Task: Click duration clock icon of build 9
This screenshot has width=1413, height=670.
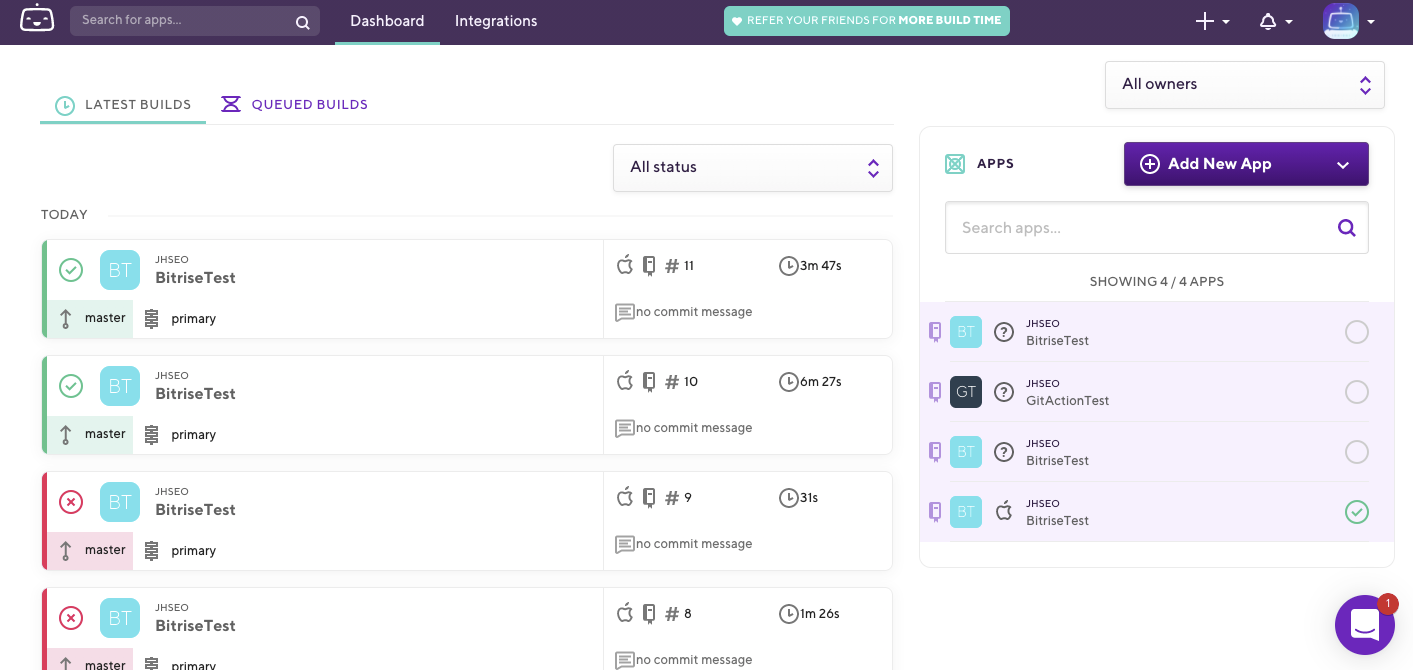Action: pos(788,498)
